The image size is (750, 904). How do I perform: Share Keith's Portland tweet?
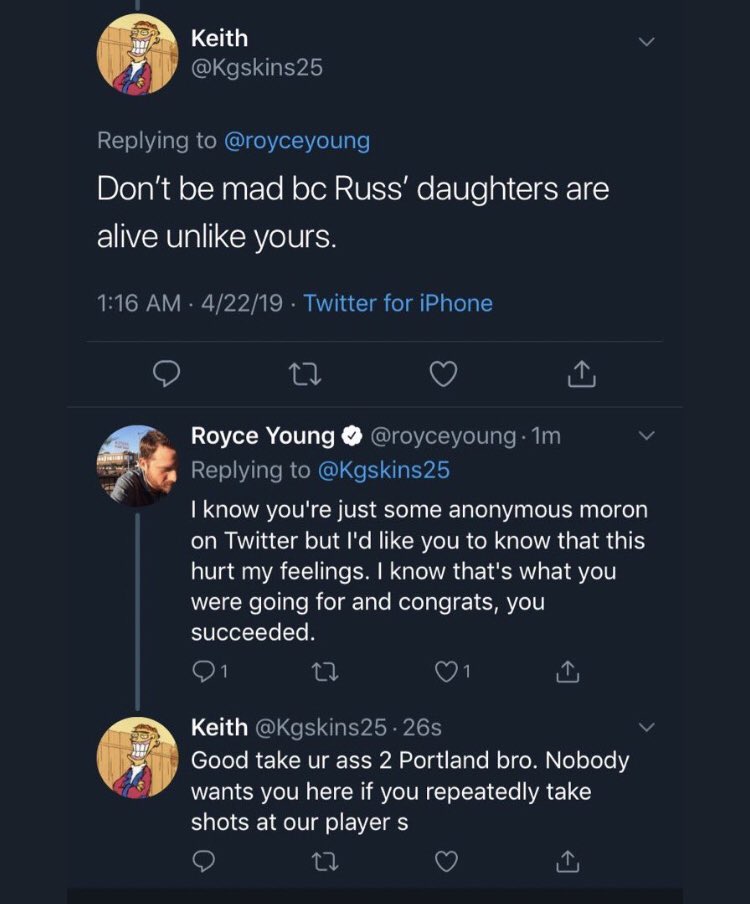(x=568, y=860)
